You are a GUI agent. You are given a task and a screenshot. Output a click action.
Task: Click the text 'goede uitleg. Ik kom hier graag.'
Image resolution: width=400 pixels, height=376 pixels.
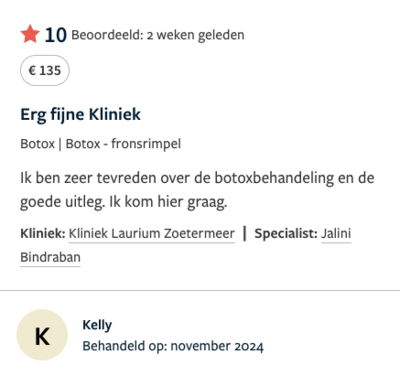[x=124, y=202]
